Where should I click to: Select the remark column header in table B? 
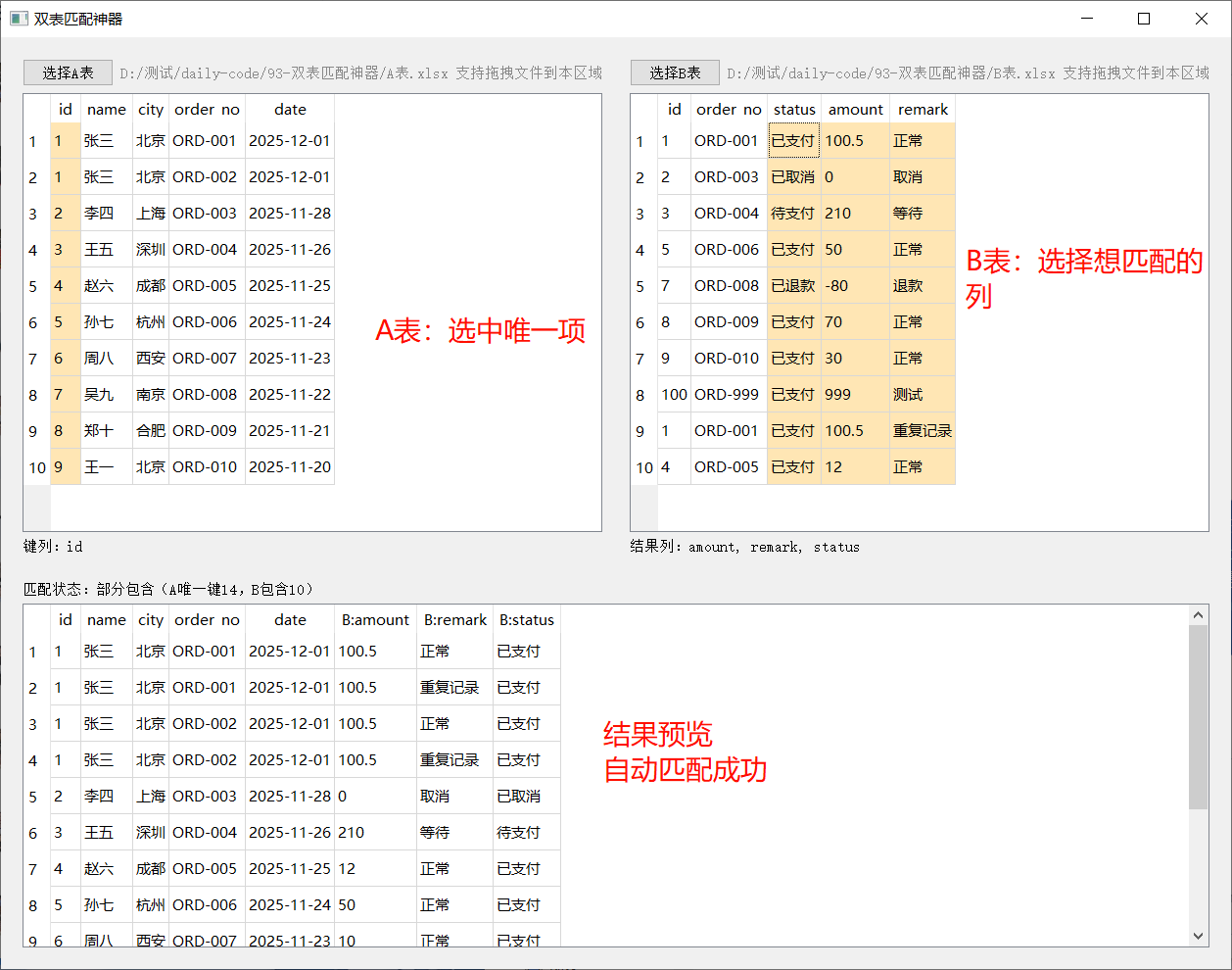923,110
